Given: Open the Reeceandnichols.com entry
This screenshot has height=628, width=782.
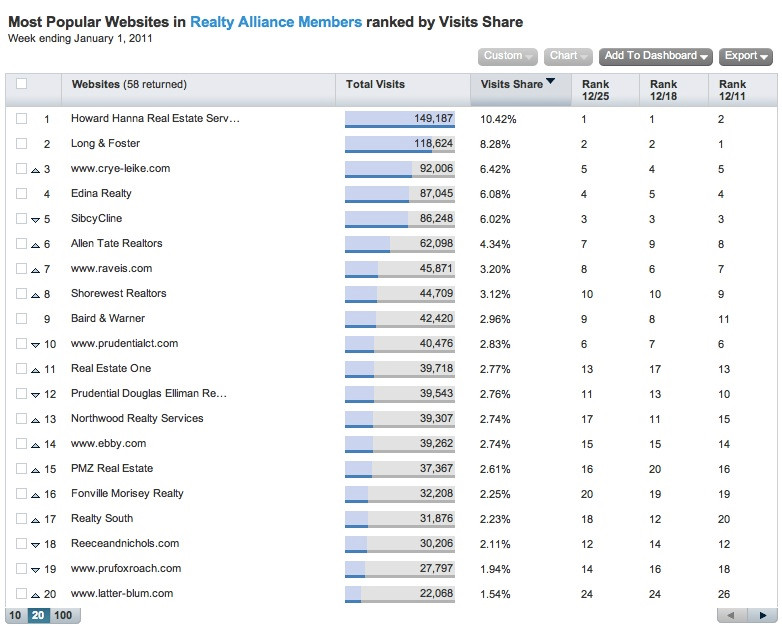Looking at the screenshot, I should click(x=125, y=543).
